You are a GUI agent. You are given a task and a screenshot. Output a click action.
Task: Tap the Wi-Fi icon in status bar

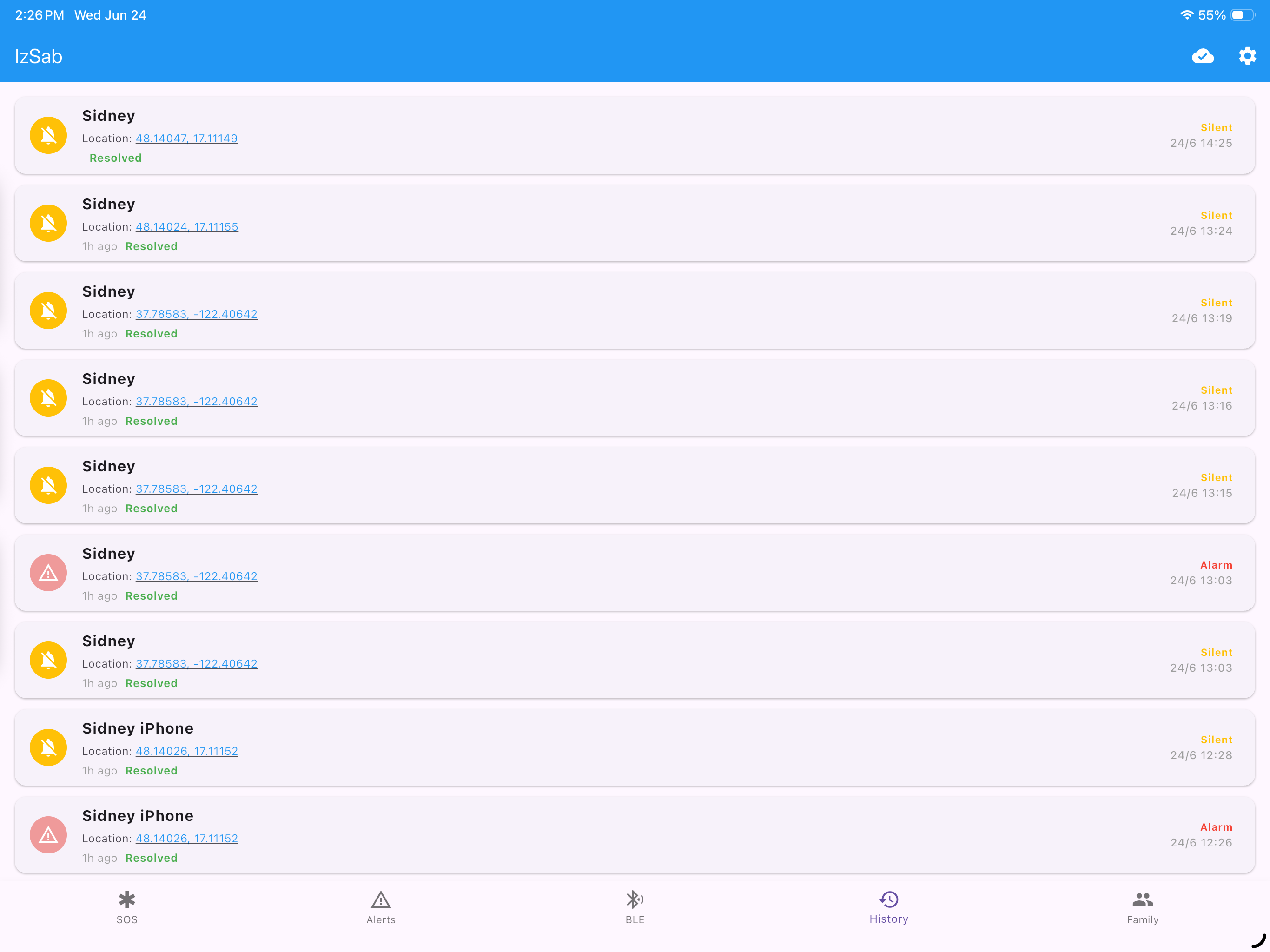click(x=1186, y=15)
